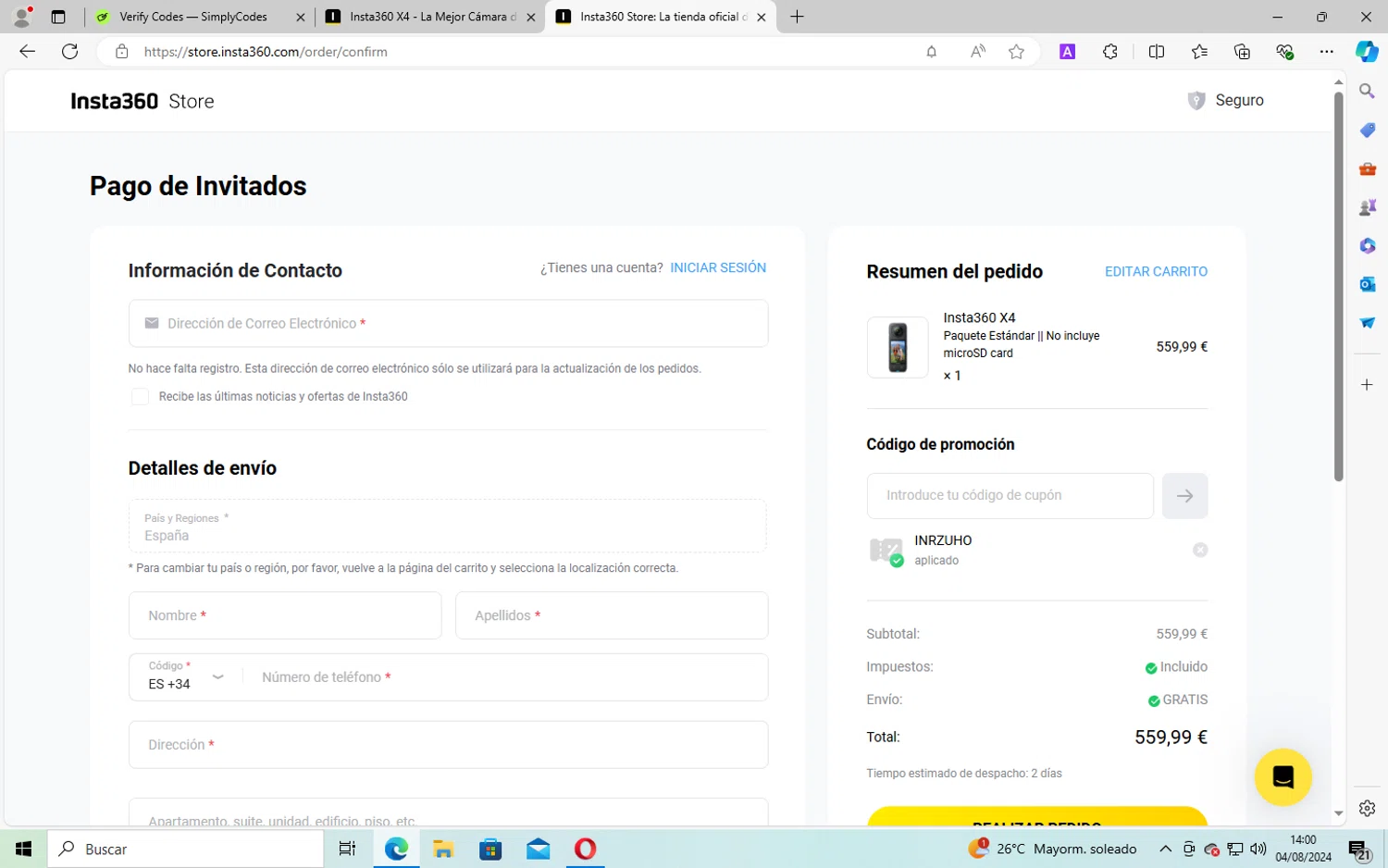Viewport: 1388px width, 868px height.
Task: Click the Dirección field
Action: coord(449,745)
